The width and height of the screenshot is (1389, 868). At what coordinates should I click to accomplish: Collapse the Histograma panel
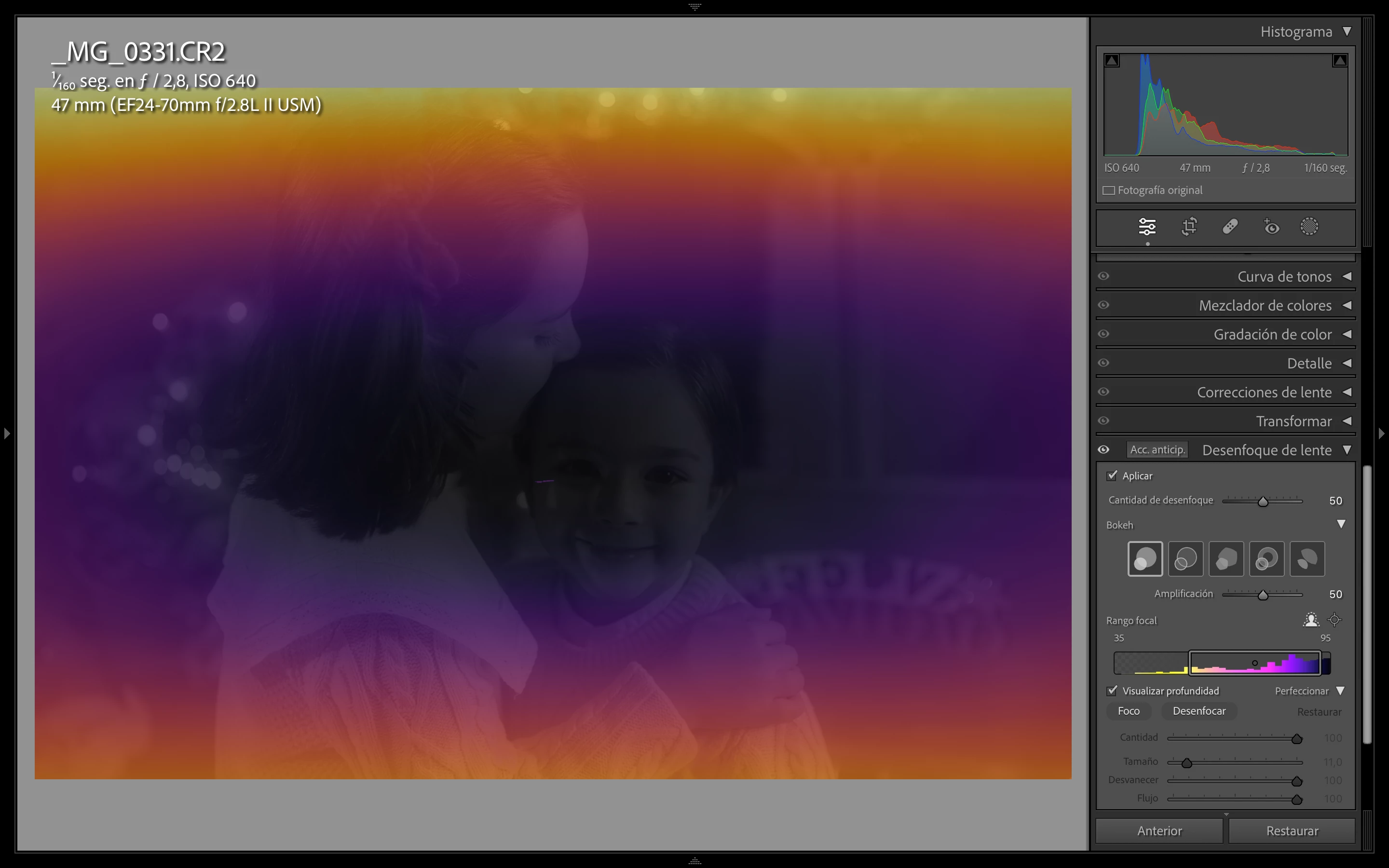coord(1347,31)
